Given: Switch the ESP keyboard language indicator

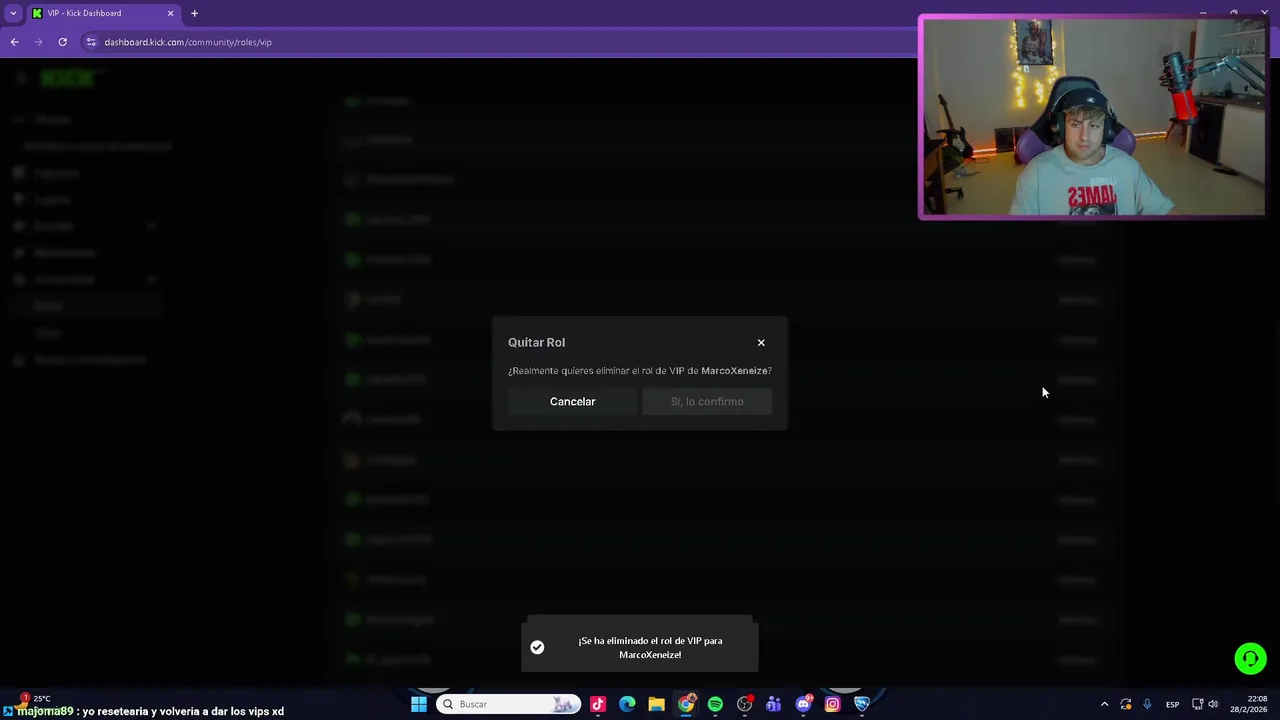Looking at the screenshot, I should (x=1172, y=704).
